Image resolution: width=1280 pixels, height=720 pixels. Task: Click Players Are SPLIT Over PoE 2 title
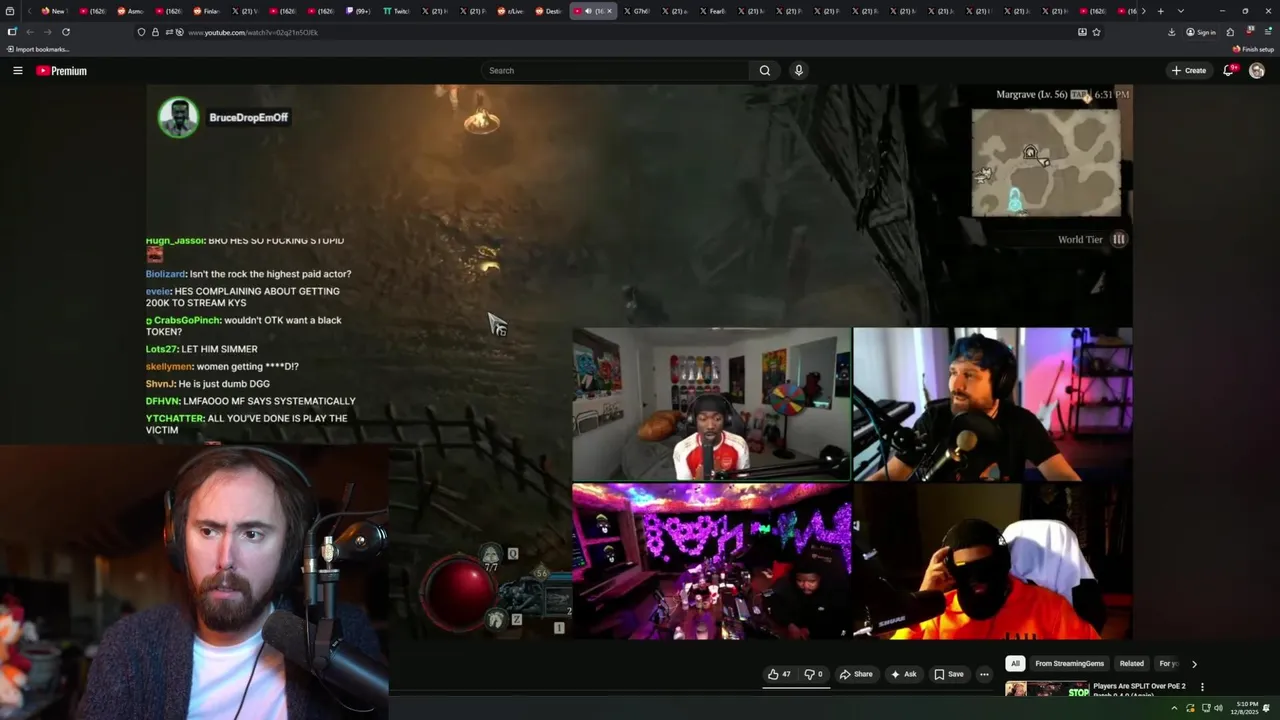[1139, 686]
